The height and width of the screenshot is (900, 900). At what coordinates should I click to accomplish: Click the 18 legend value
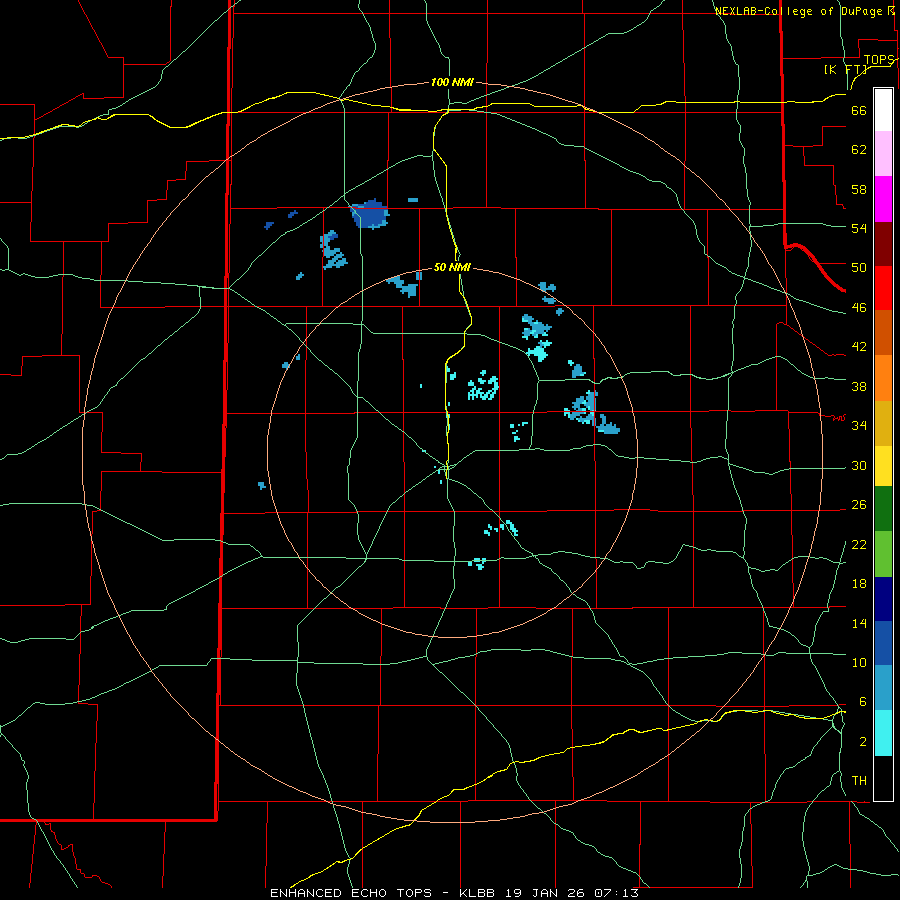point(859,584)
